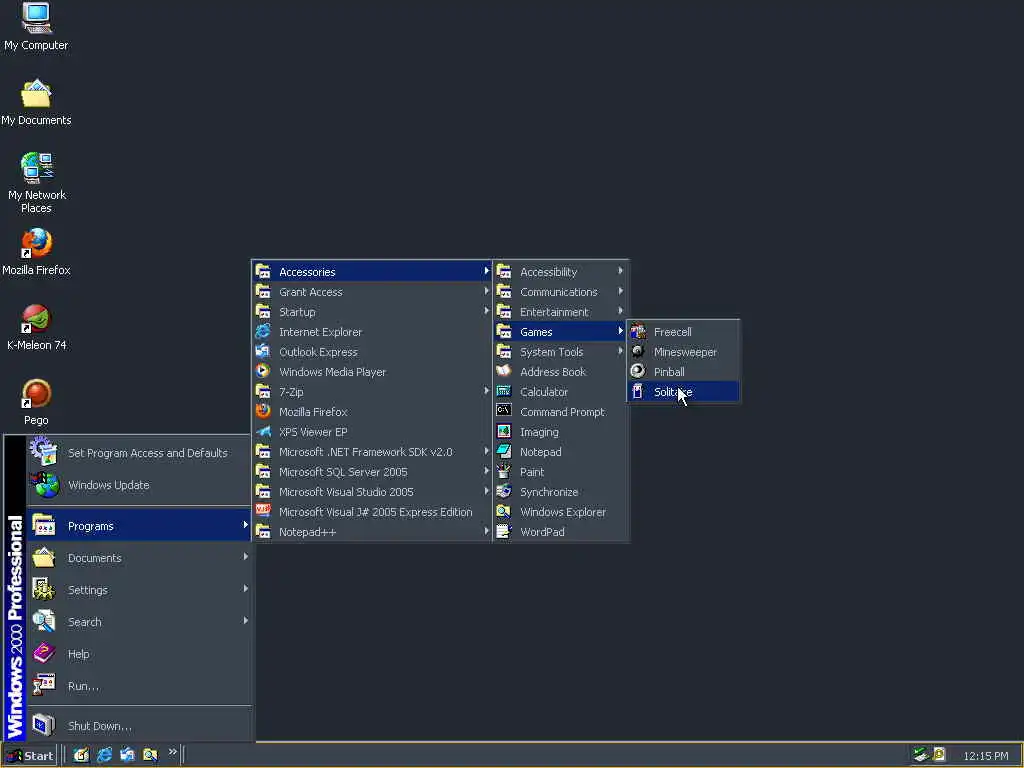
Task: Expand the Documents submenu arrow
Action: pyautogui.click(x=246, y=556)
